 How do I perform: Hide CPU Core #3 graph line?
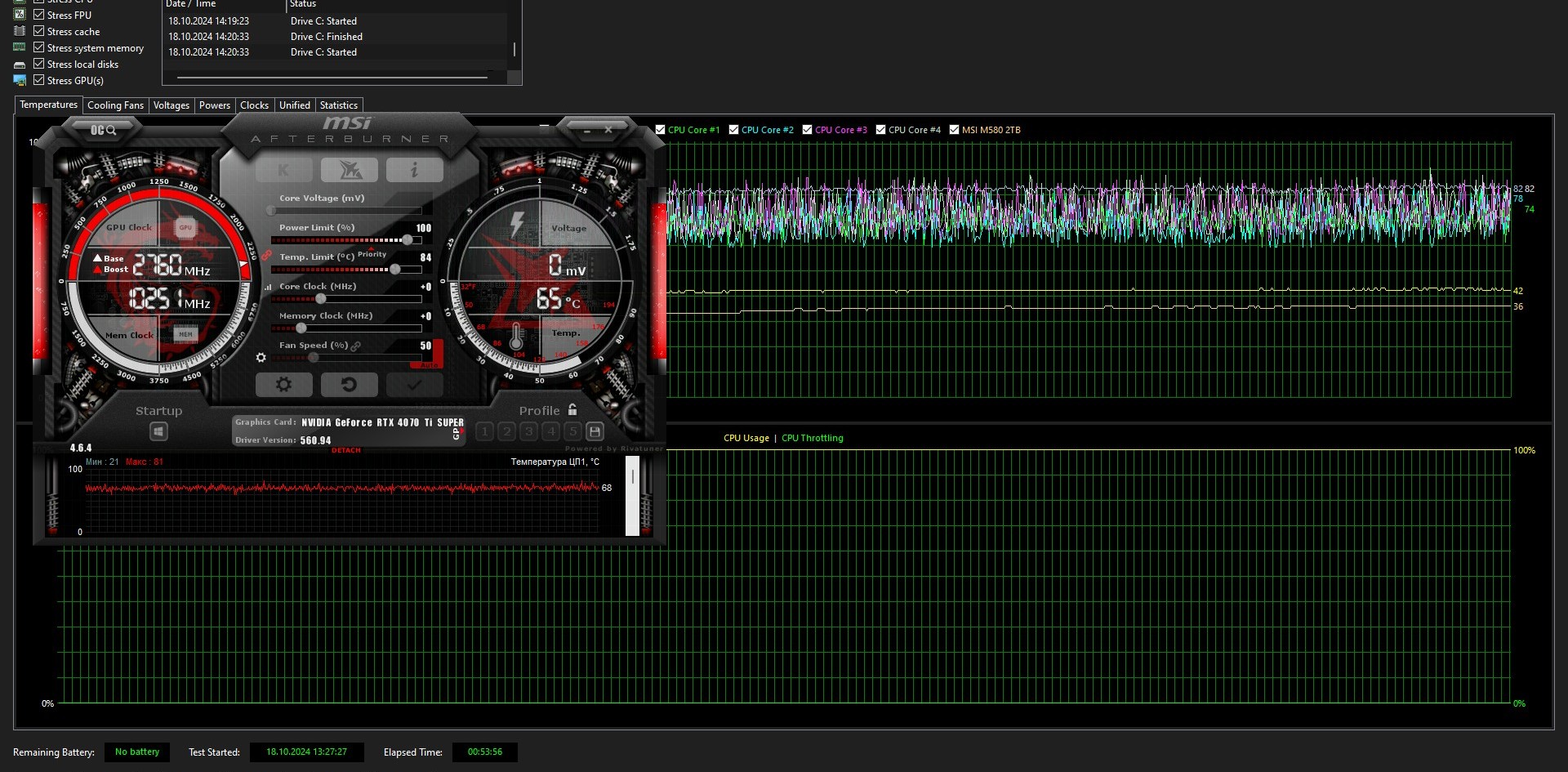pyautogui.click(x=807, y=129)
